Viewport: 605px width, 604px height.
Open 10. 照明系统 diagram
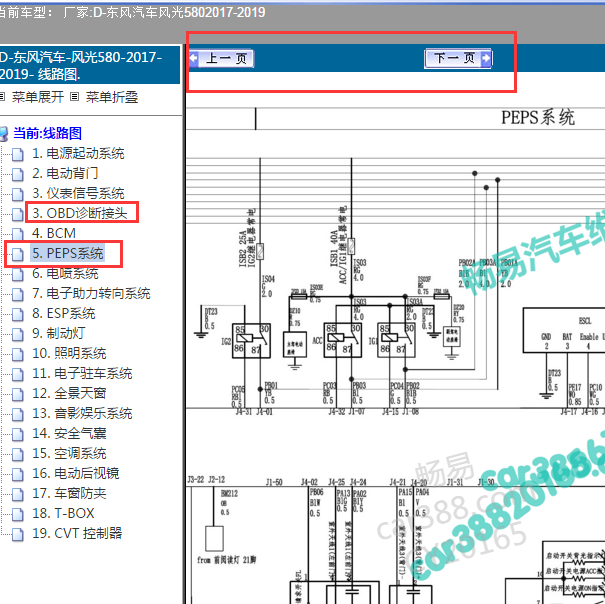tap(69, 353)
